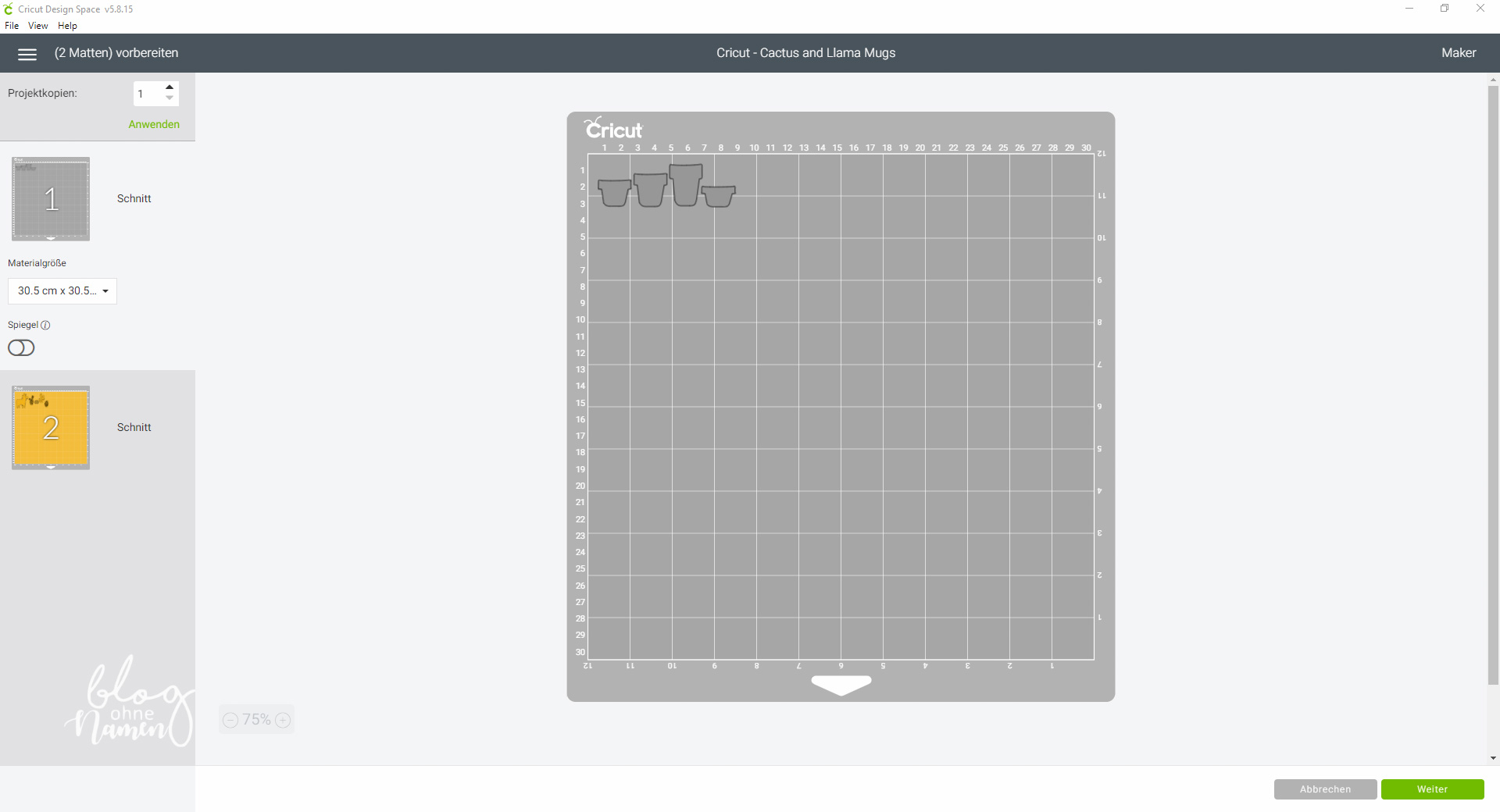This screenshot has width=1500, height=812.
Task: Increase Projektkopien with the up arrow
Action: (x=170, y=87)
